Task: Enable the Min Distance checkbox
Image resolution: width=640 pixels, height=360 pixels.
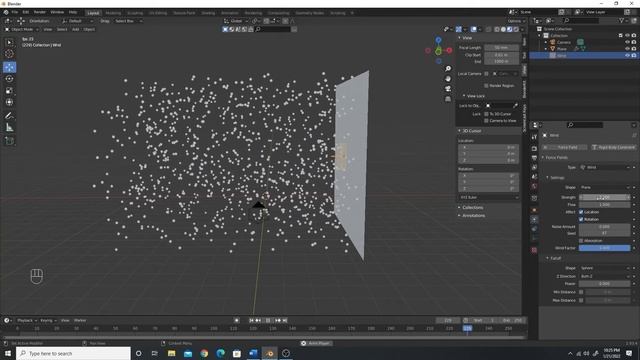Action: click(x=581, y=292)
